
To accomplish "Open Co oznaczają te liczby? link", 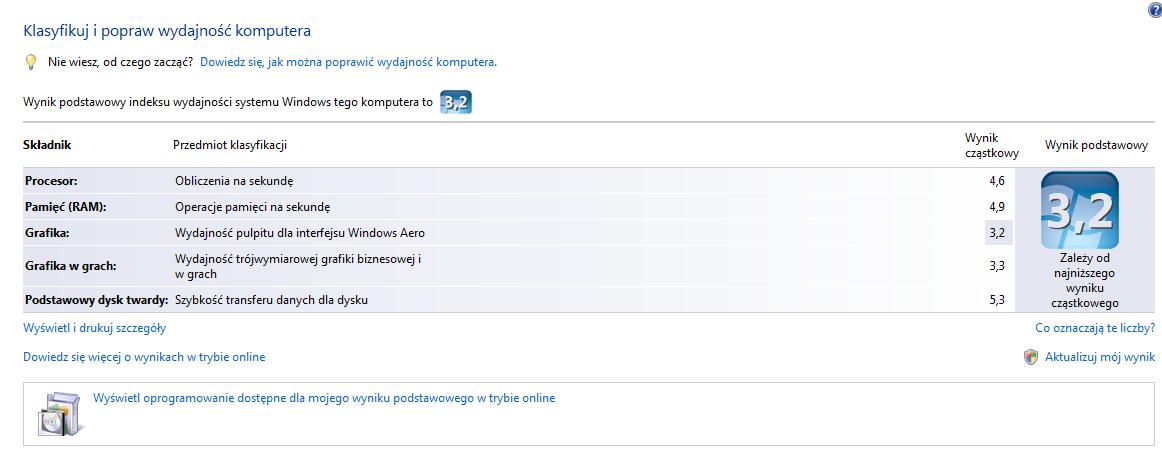I will (1095, 327).
